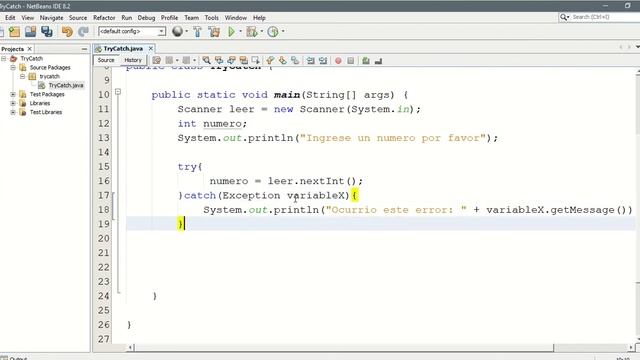Image resolution: width=640 pixels, height=360 pixels.
Task: Open the Source menu
Action: pos(78,18)
